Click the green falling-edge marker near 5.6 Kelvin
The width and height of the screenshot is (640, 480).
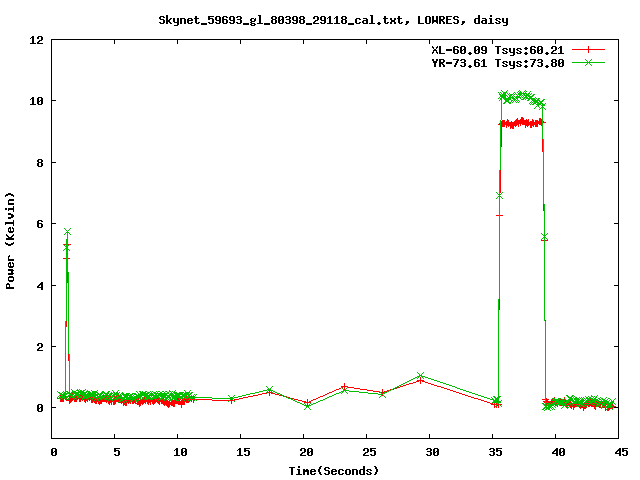[544, 237]
